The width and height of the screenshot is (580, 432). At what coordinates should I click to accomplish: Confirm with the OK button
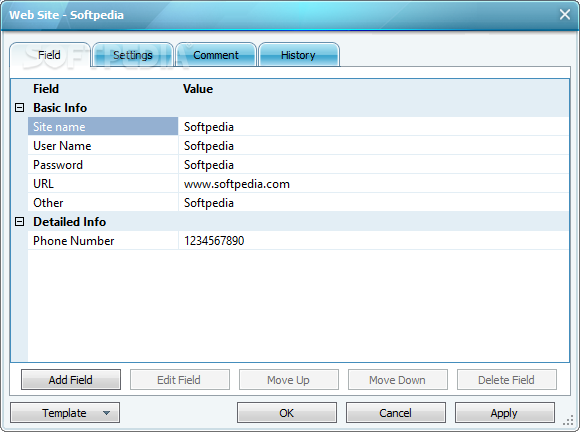pyautogui.click(x=287, y=413)
